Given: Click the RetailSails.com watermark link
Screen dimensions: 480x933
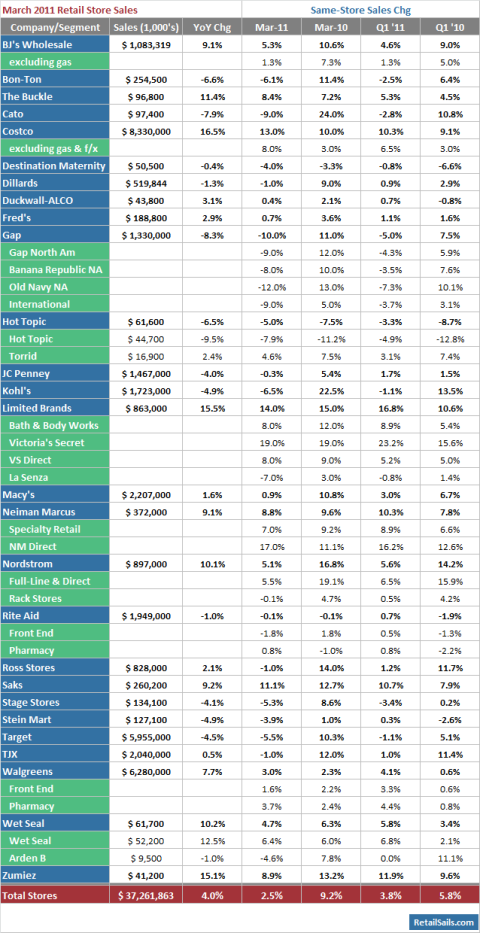Looking at the screenshot, I should (442, 921).
